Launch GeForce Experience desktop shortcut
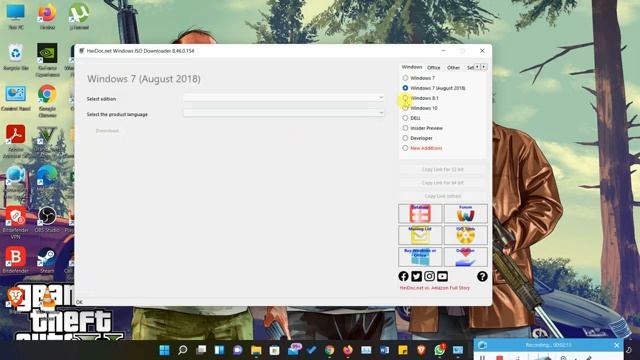The width and height of the screenshot is (640, 360). 47,60
